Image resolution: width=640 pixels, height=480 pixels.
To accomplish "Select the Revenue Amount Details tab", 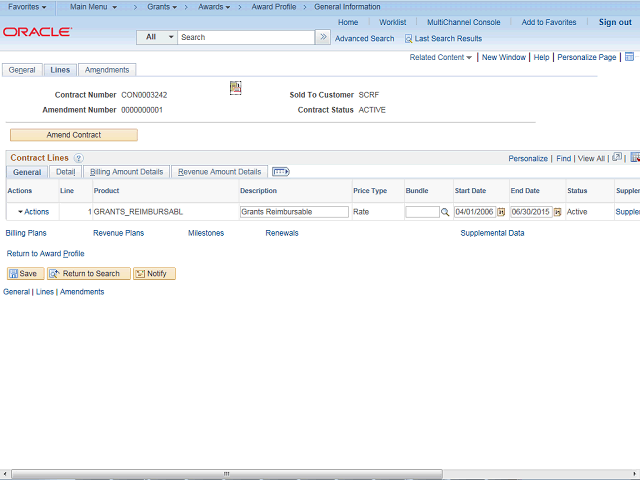I will tap(220, 172).
